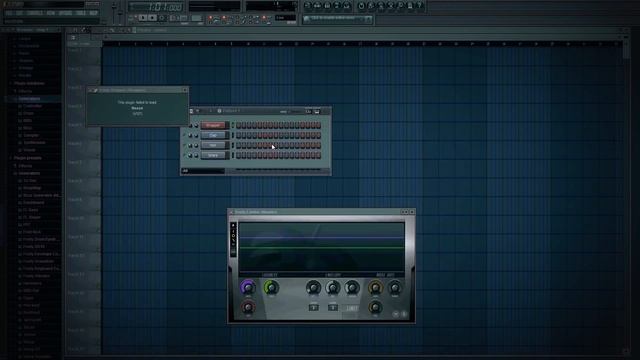Click the green ceiling knob in Limiter
The image size is (640, 360).
click(x=271, y=287)
